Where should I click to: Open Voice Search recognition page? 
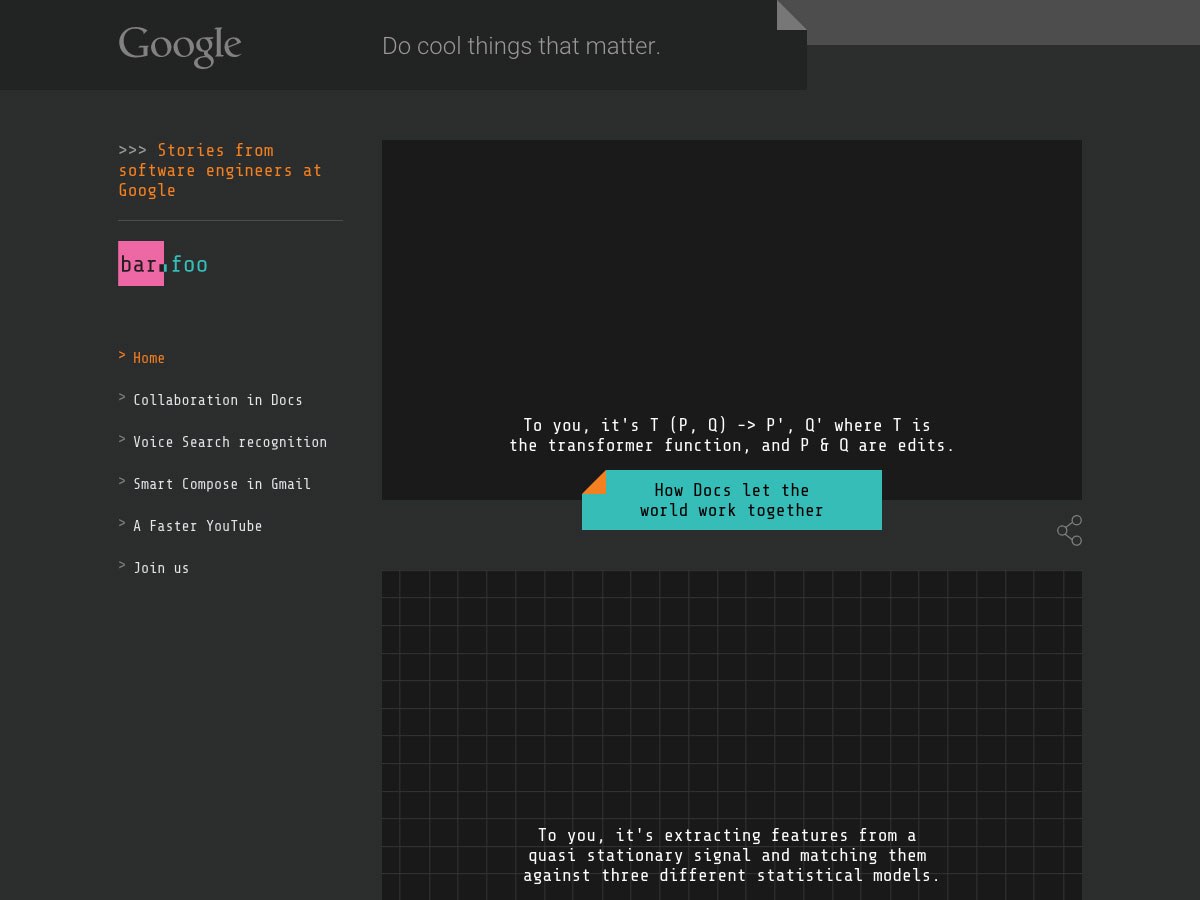230,442
